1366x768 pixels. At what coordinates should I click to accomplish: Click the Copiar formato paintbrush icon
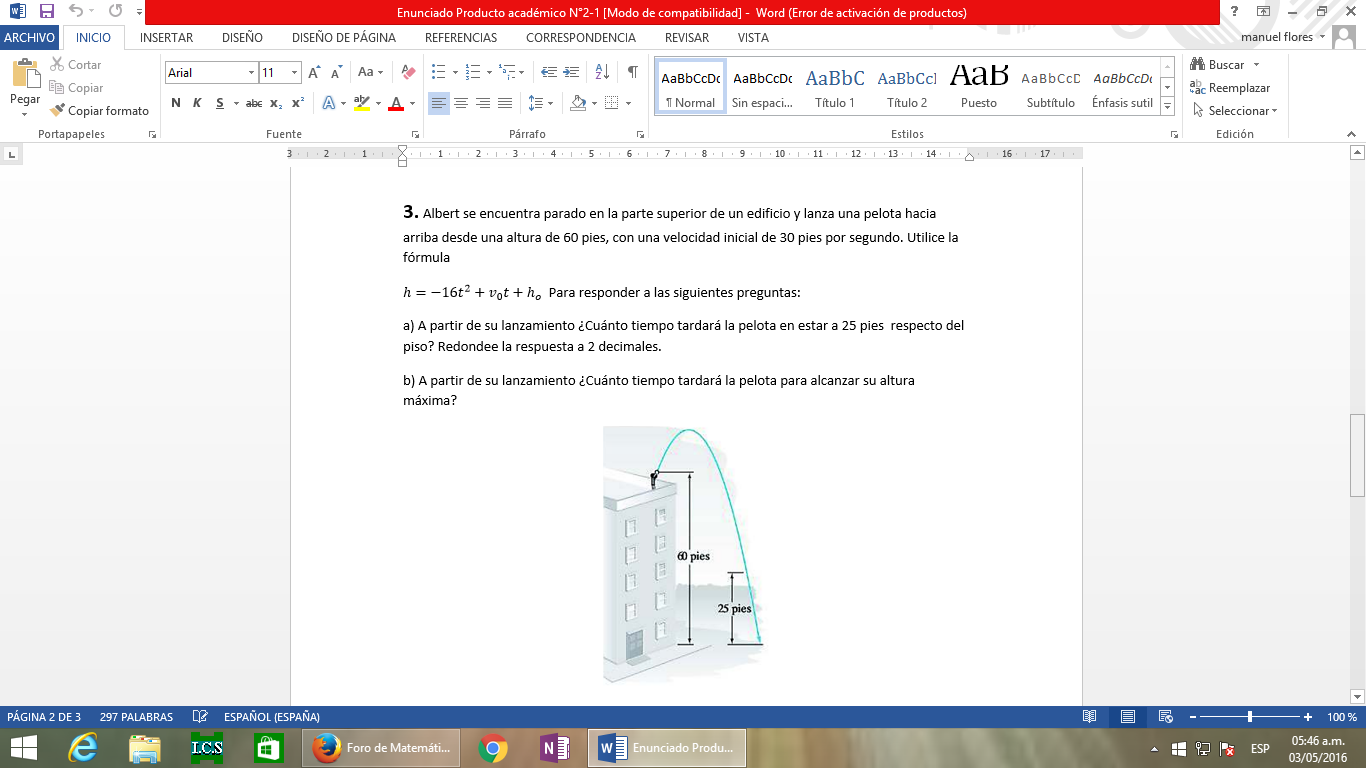point(57,111)
